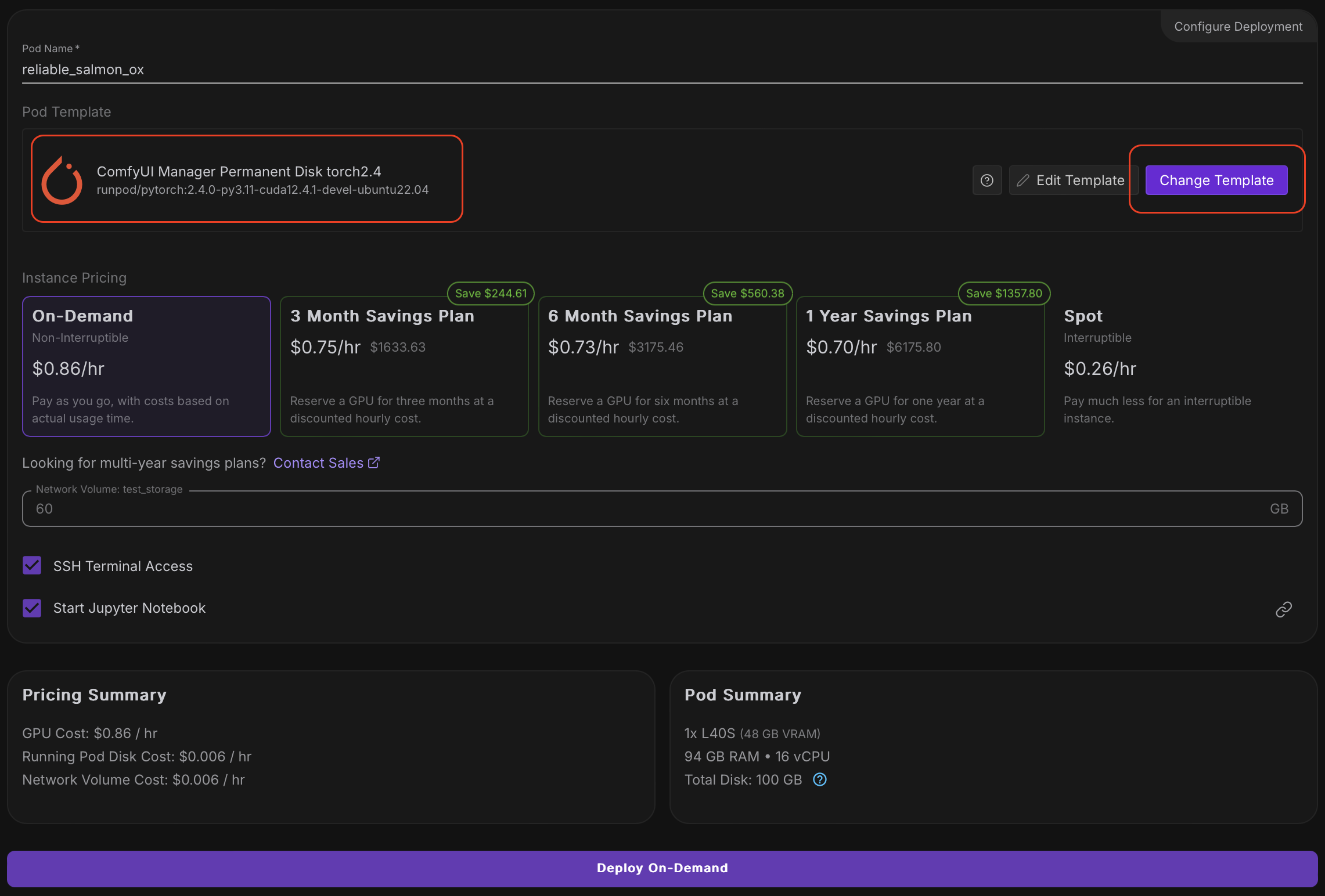Click the Pod Name text field
The image size is (1325, 896).
coord(662,70)
